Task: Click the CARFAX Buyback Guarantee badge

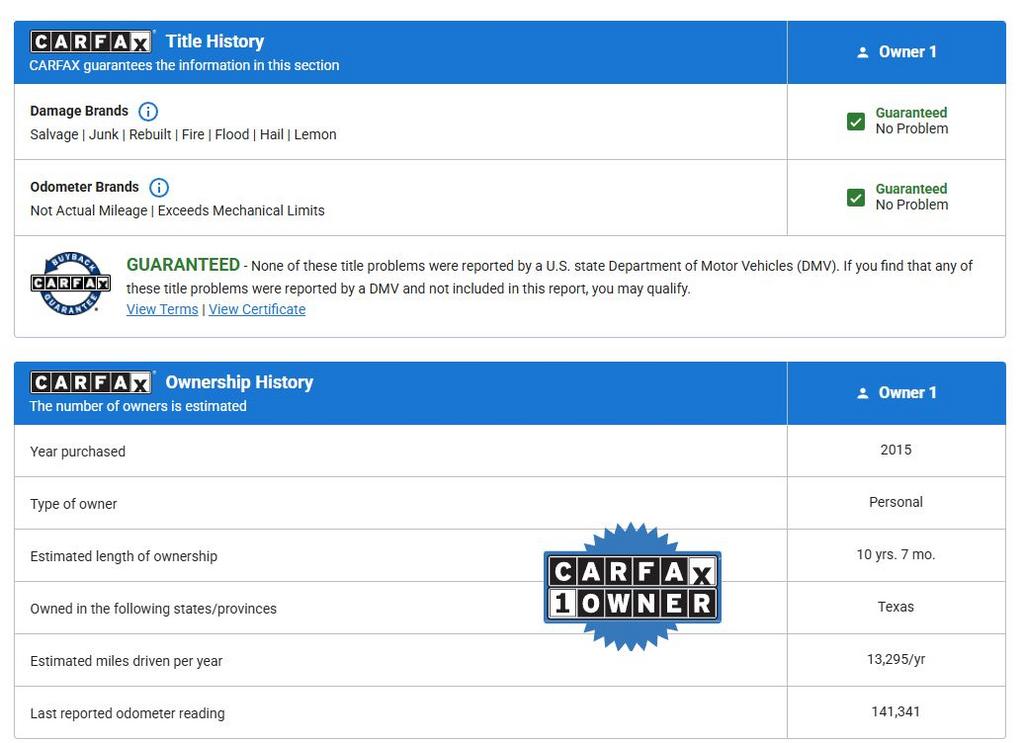Action: (70, 283)
